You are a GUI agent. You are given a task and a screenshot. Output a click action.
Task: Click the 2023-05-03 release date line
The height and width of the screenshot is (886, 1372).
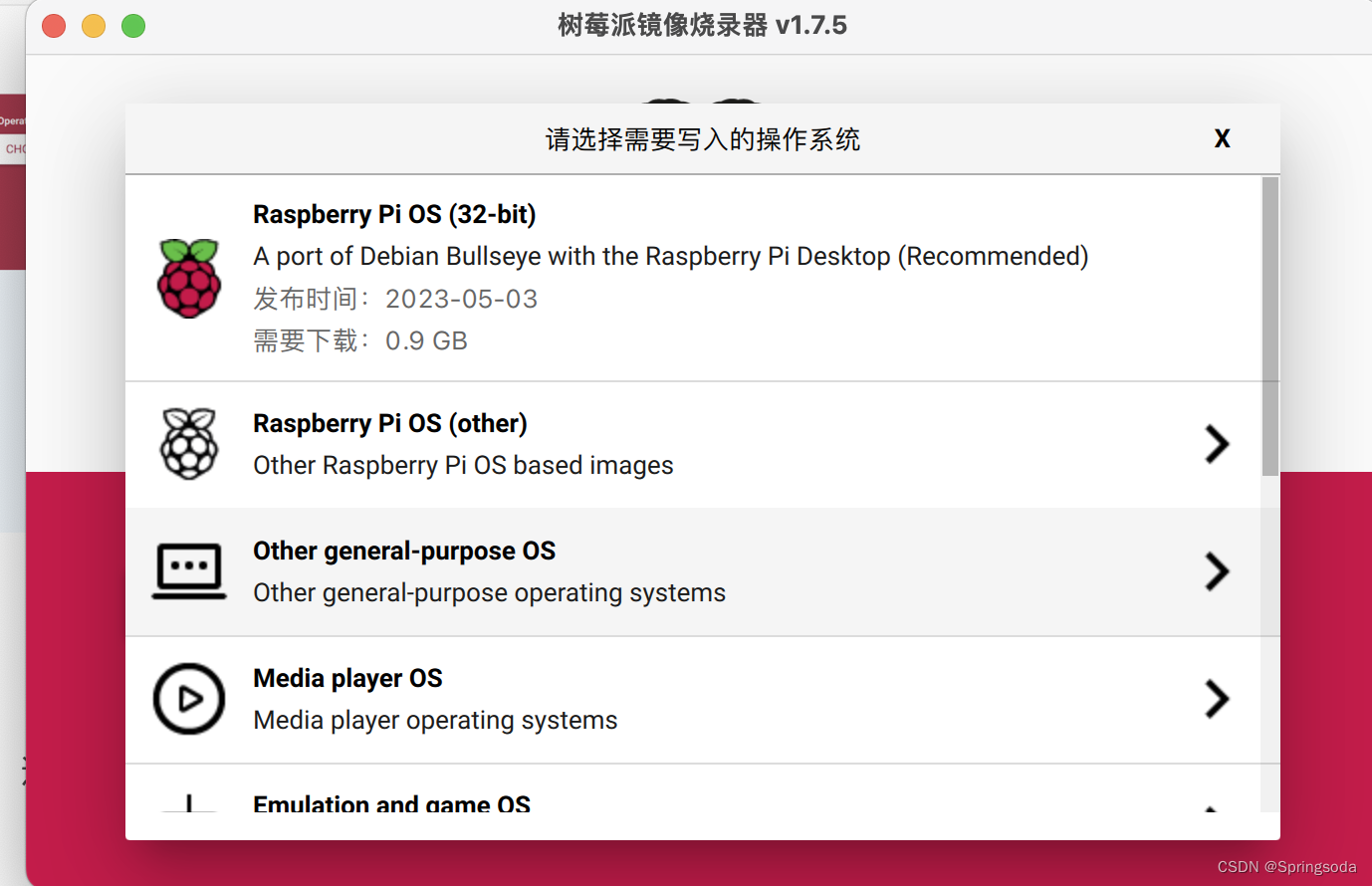[395, 299]
